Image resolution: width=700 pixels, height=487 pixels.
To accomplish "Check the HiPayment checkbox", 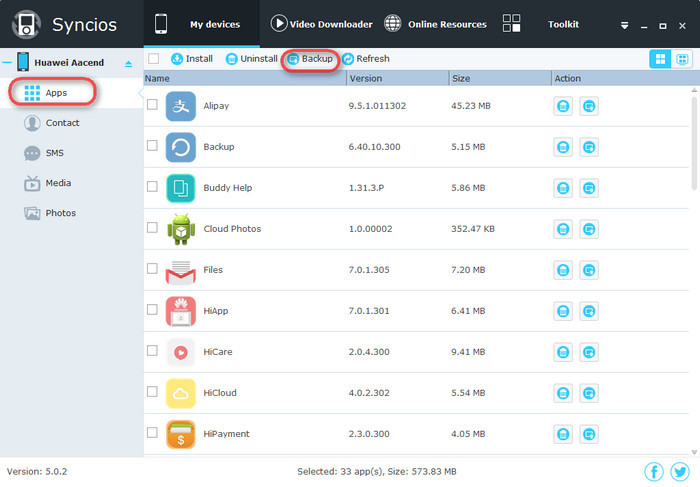I will coord(152,433).
